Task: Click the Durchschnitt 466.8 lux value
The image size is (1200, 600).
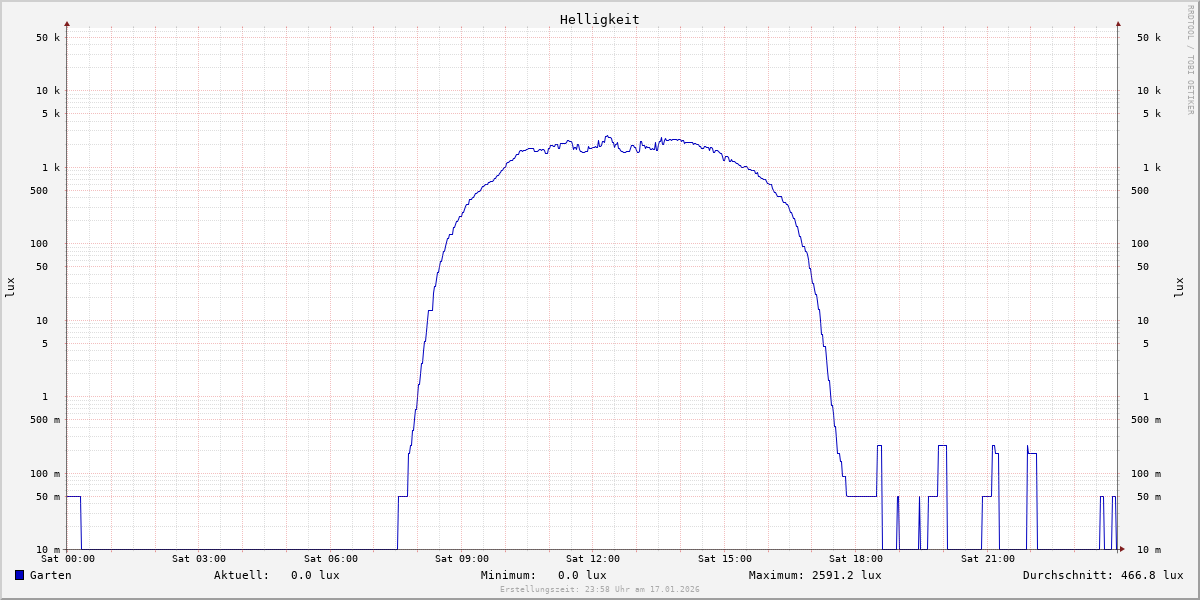Action: [1148, 575]
